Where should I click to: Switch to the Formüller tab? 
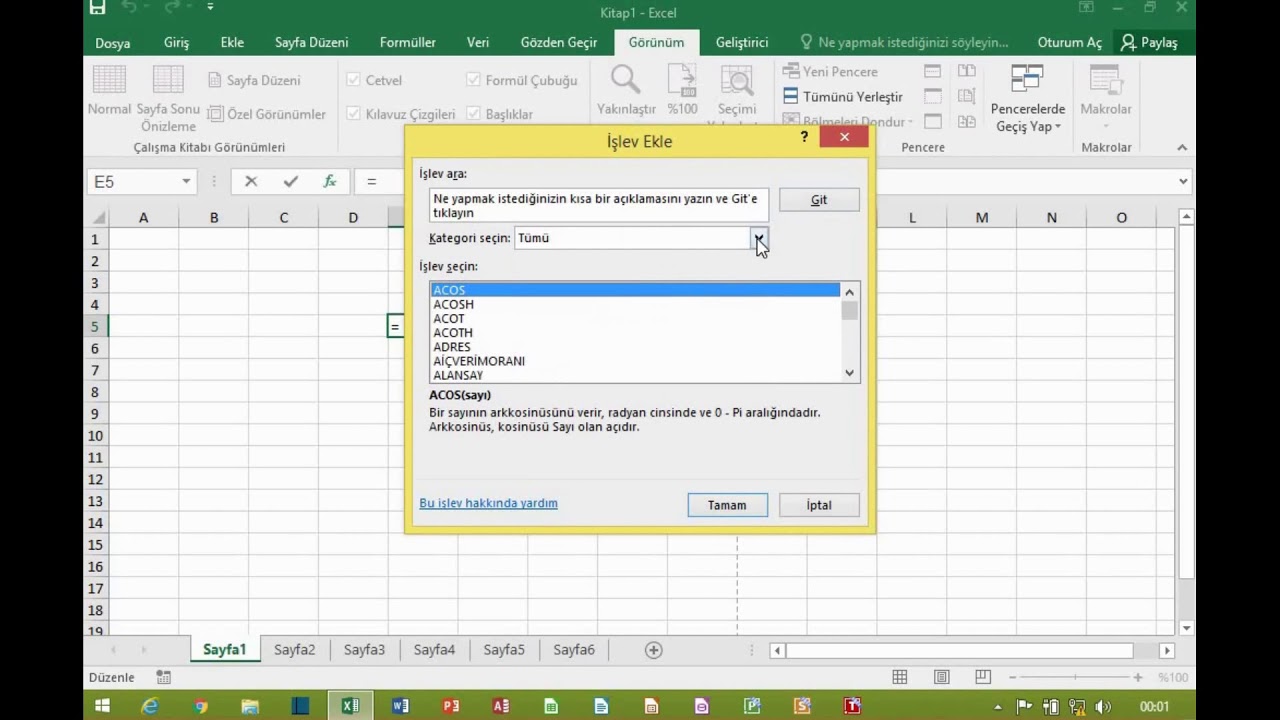[x=407, y=43]
